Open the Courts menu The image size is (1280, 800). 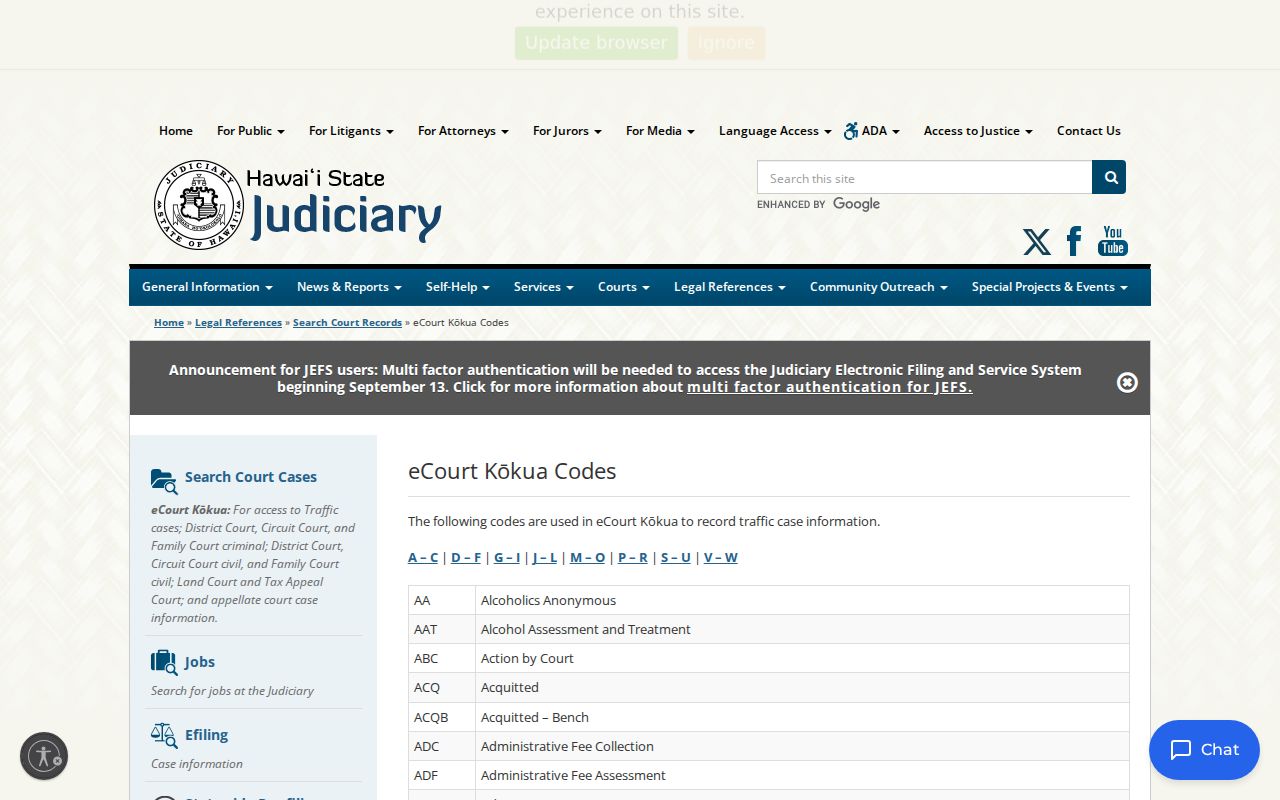click(624, 287)
